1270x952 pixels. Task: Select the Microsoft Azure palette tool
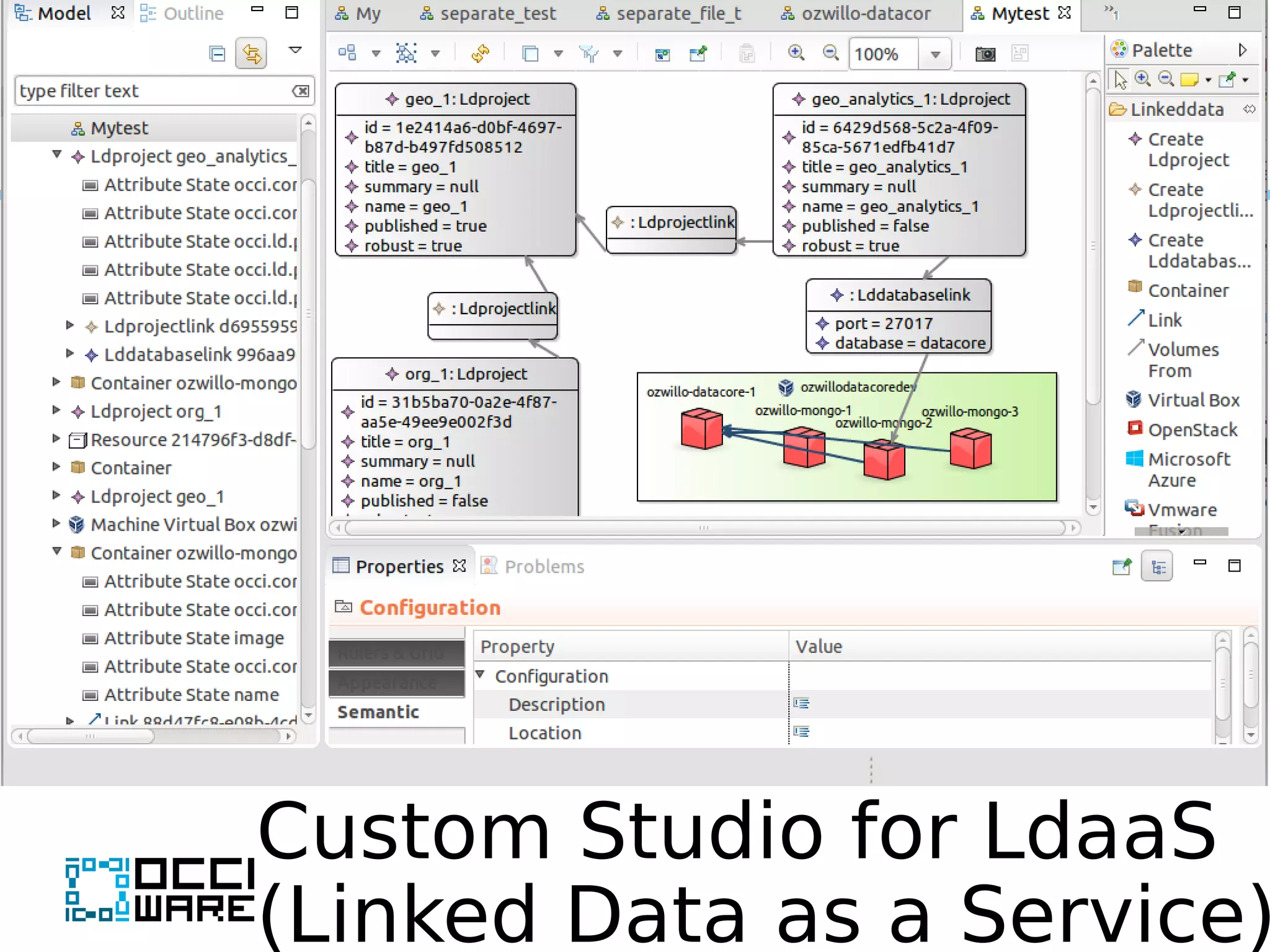tap(1178, 469)
